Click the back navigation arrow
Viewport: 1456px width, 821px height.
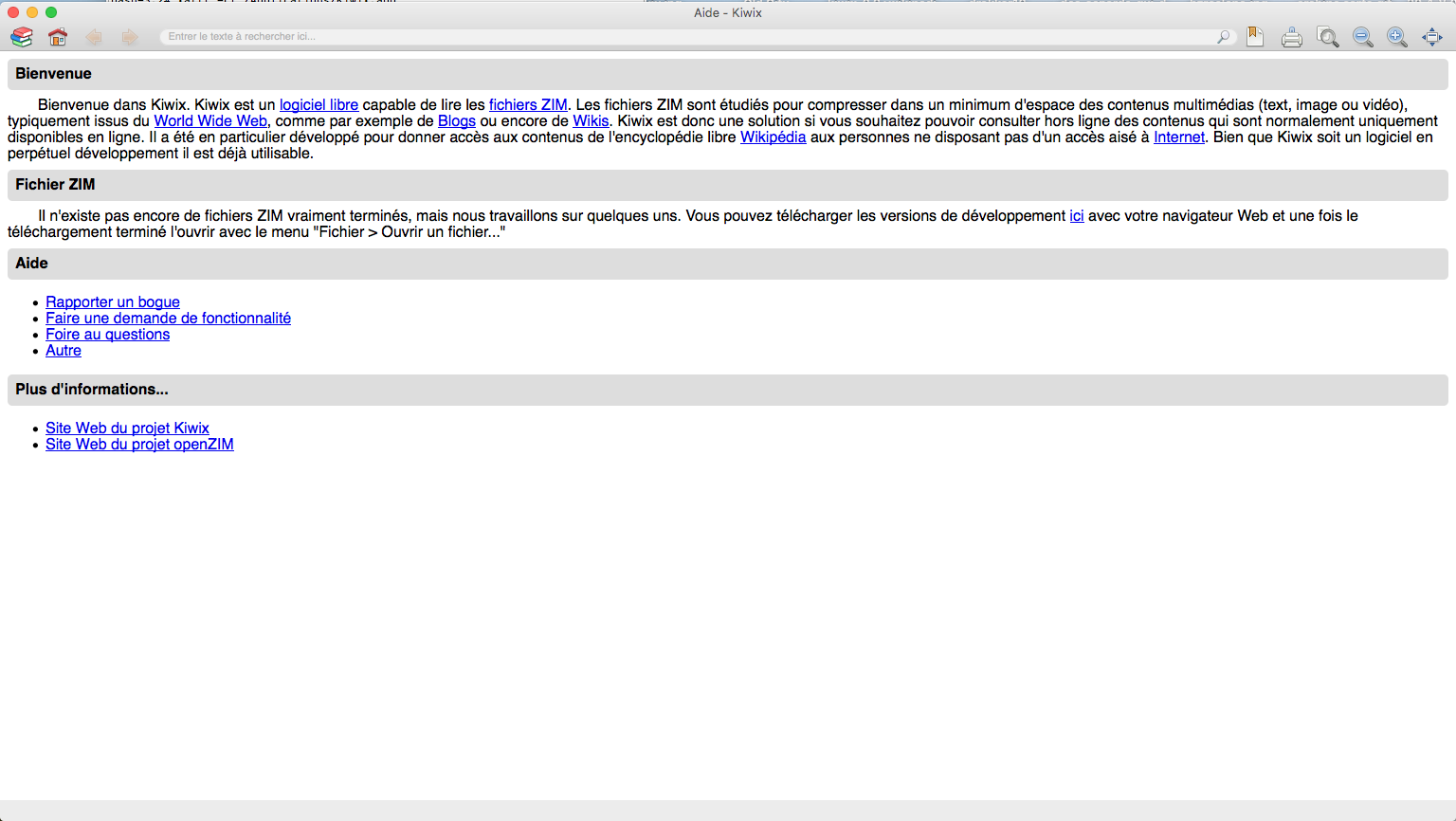(94, 37)
